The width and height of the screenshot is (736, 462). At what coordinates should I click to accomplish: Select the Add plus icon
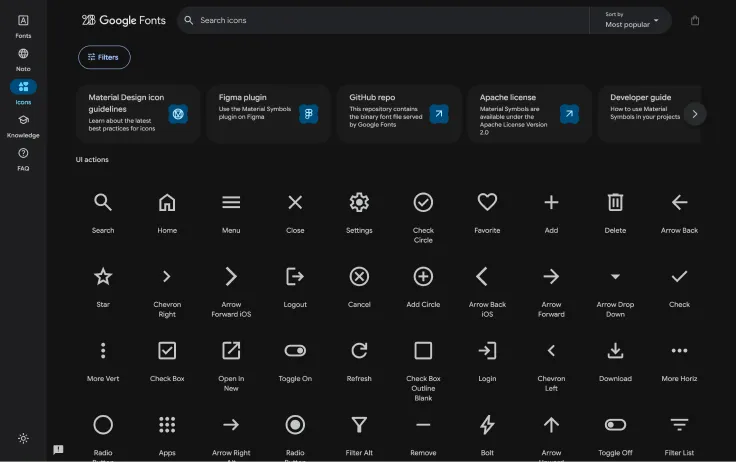(552, 202)
